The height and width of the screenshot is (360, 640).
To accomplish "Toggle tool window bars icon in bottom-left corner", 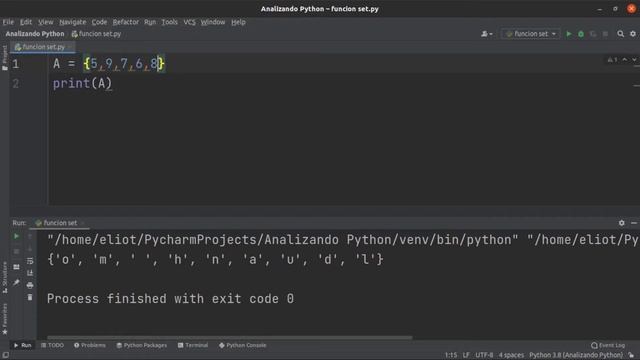I will [5, 355].
